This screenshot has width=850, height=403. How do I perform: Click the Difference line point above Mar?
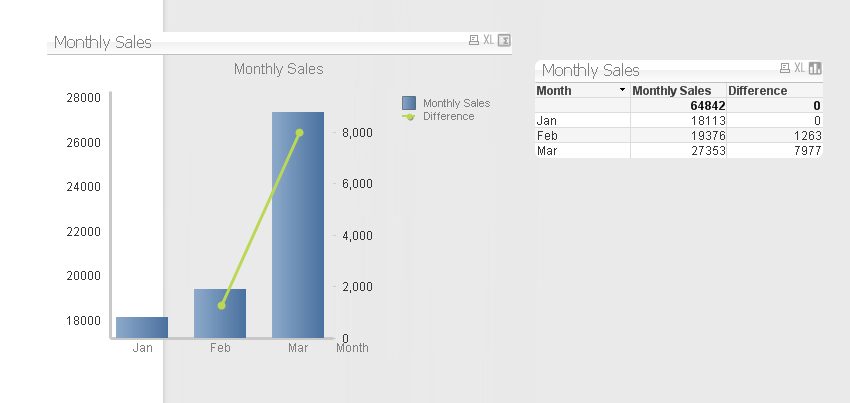299,133
